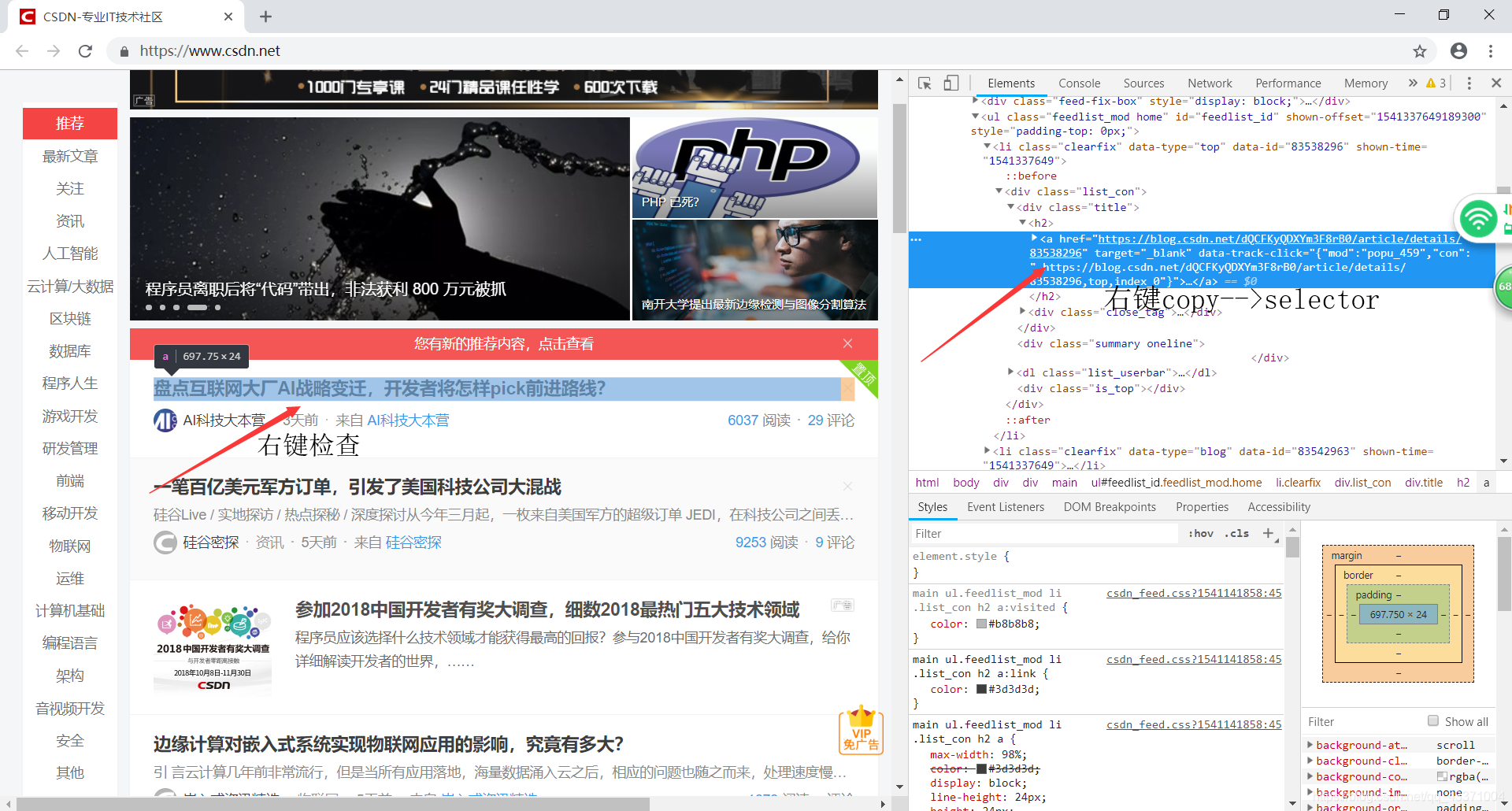
Task: Activate the DevTools element inspector tool
Action: coord(925,83)
